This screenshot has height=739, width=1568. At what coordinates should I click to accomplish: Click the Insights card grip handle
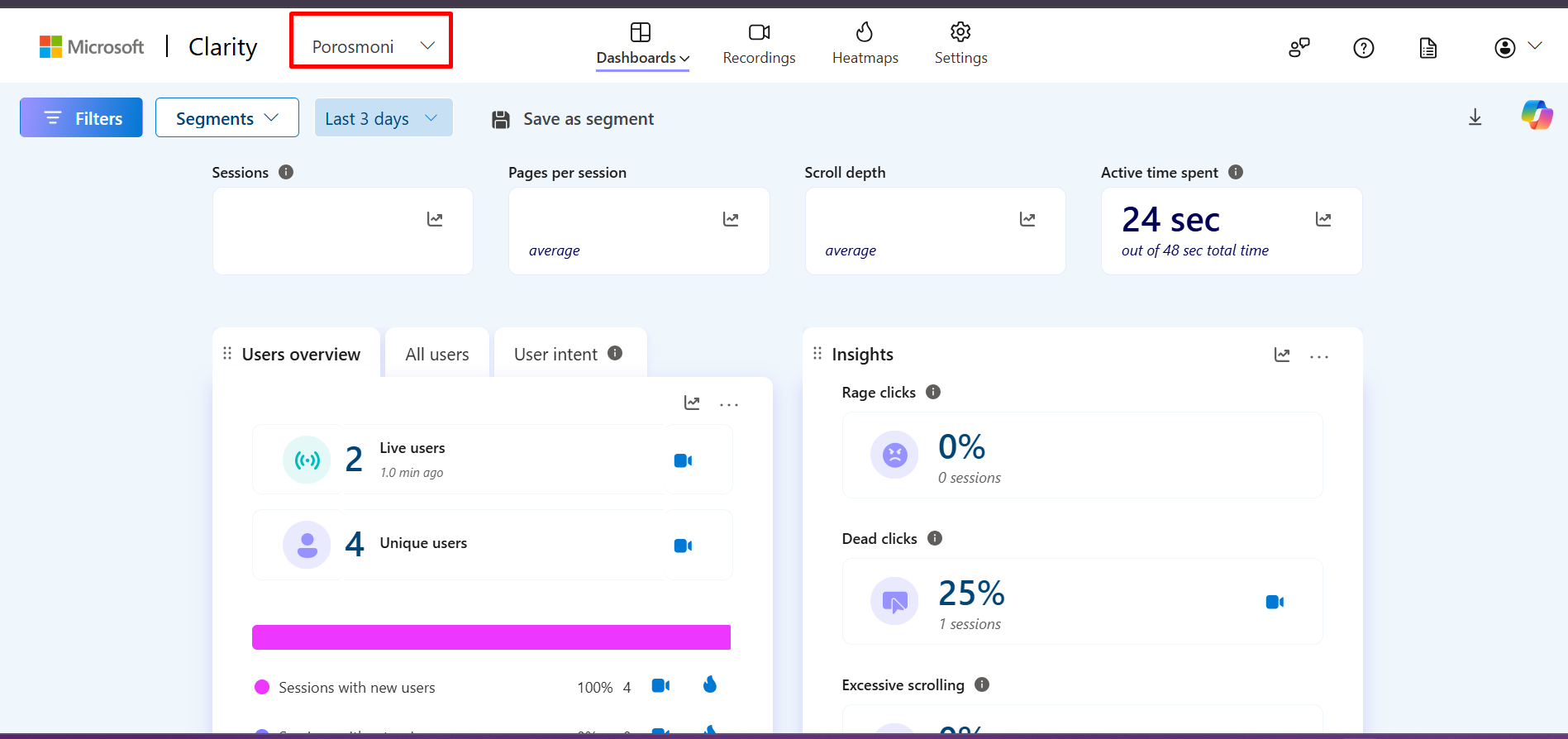pyautogui.click(x=817, y=353)
